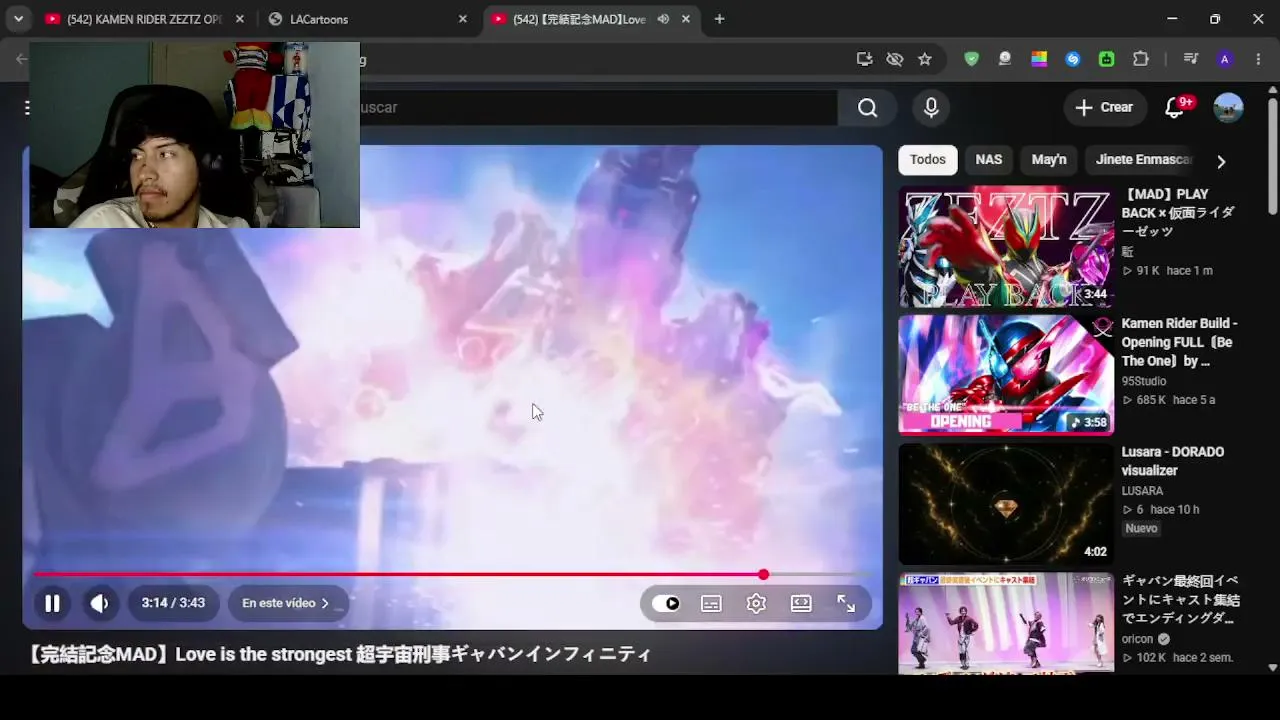Select the May'n filter chip
Image resolution: width=1280 pixels, height=720 pixels.
pyautogui.click(x=1049, y=160)
